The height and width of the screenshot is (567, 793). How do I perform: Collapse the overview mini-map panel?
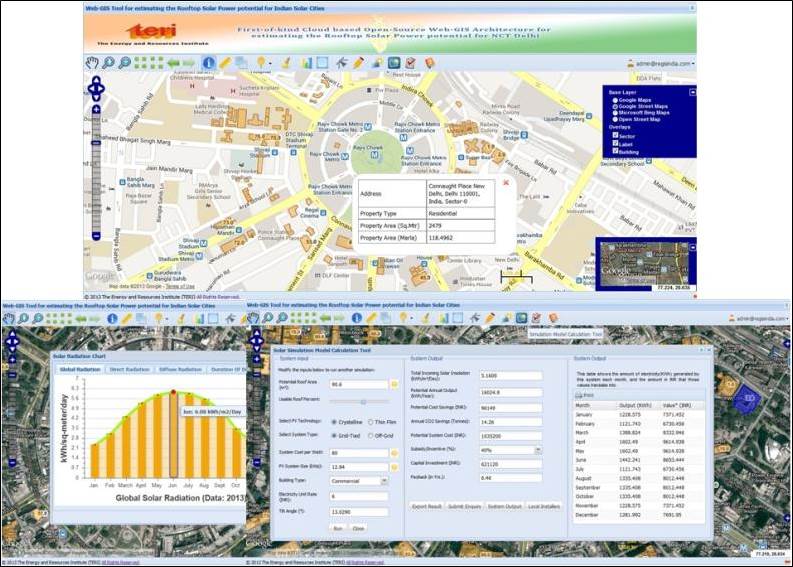point(692,247)
